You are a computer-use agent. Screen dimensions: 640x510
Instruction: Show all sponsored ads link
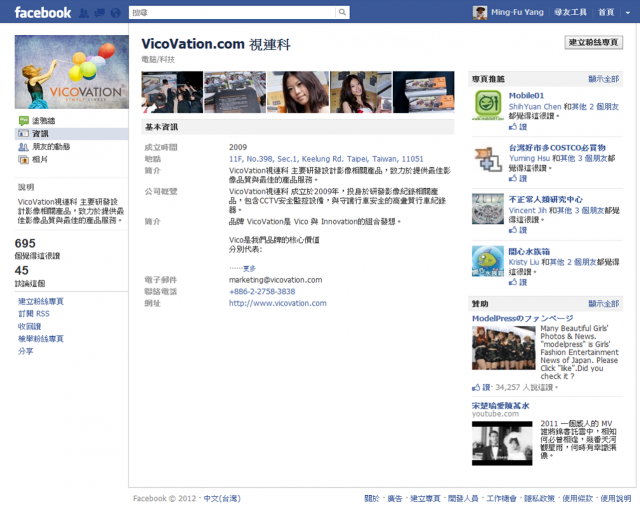point(604,304)
